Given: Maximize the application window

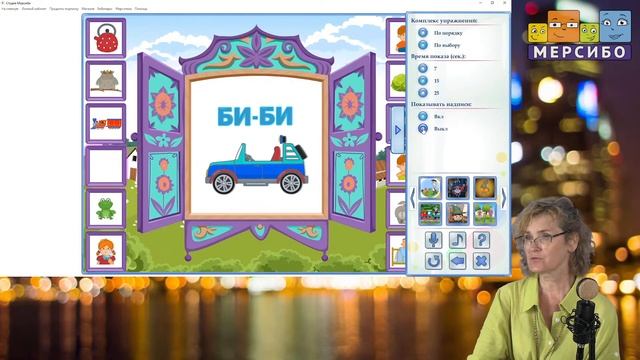Looking at the screenshot, I should click(492, 3).
